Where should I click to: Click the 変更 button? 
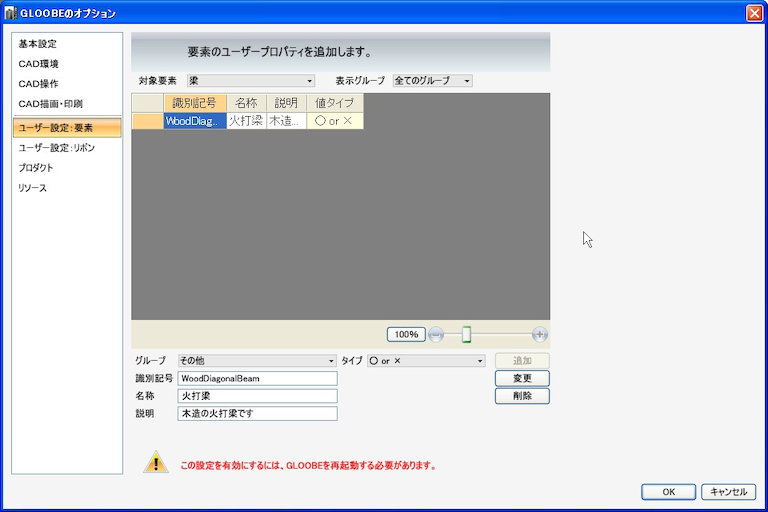(522, 378)
